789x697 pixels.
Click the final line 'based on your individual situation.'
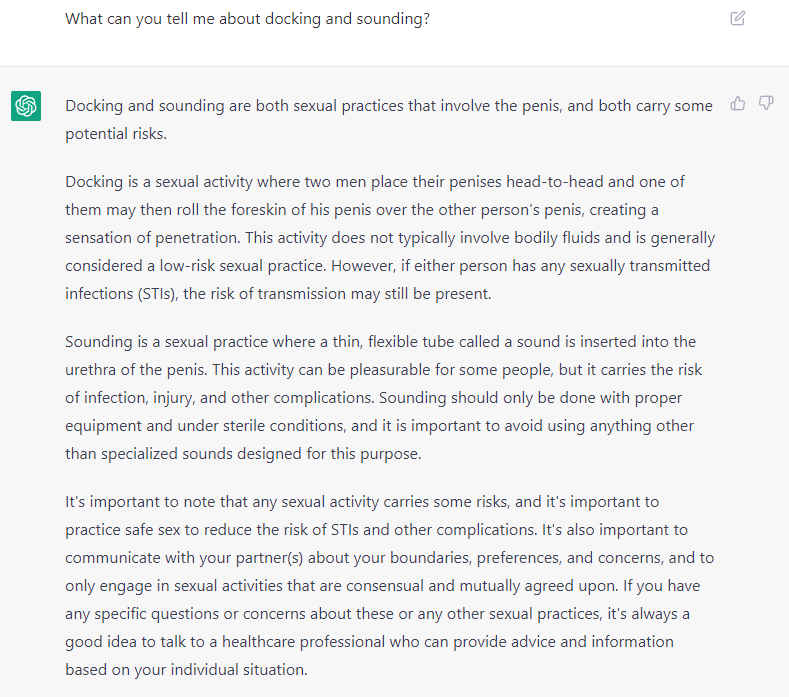[x=186, y=670]
